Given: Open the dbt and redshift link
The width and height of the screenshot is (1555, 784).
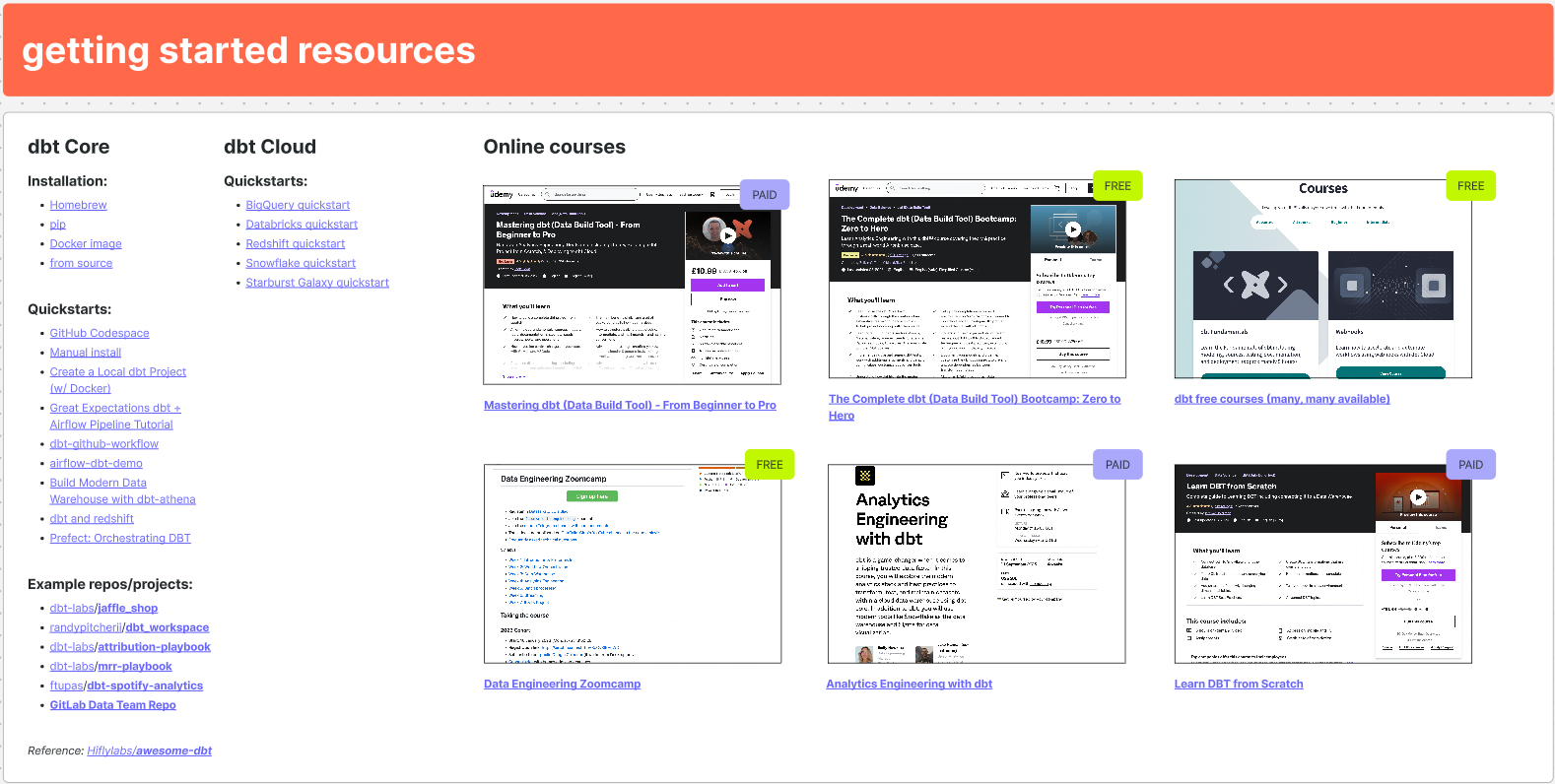Looking at the screenshot, I should (92, 519).
